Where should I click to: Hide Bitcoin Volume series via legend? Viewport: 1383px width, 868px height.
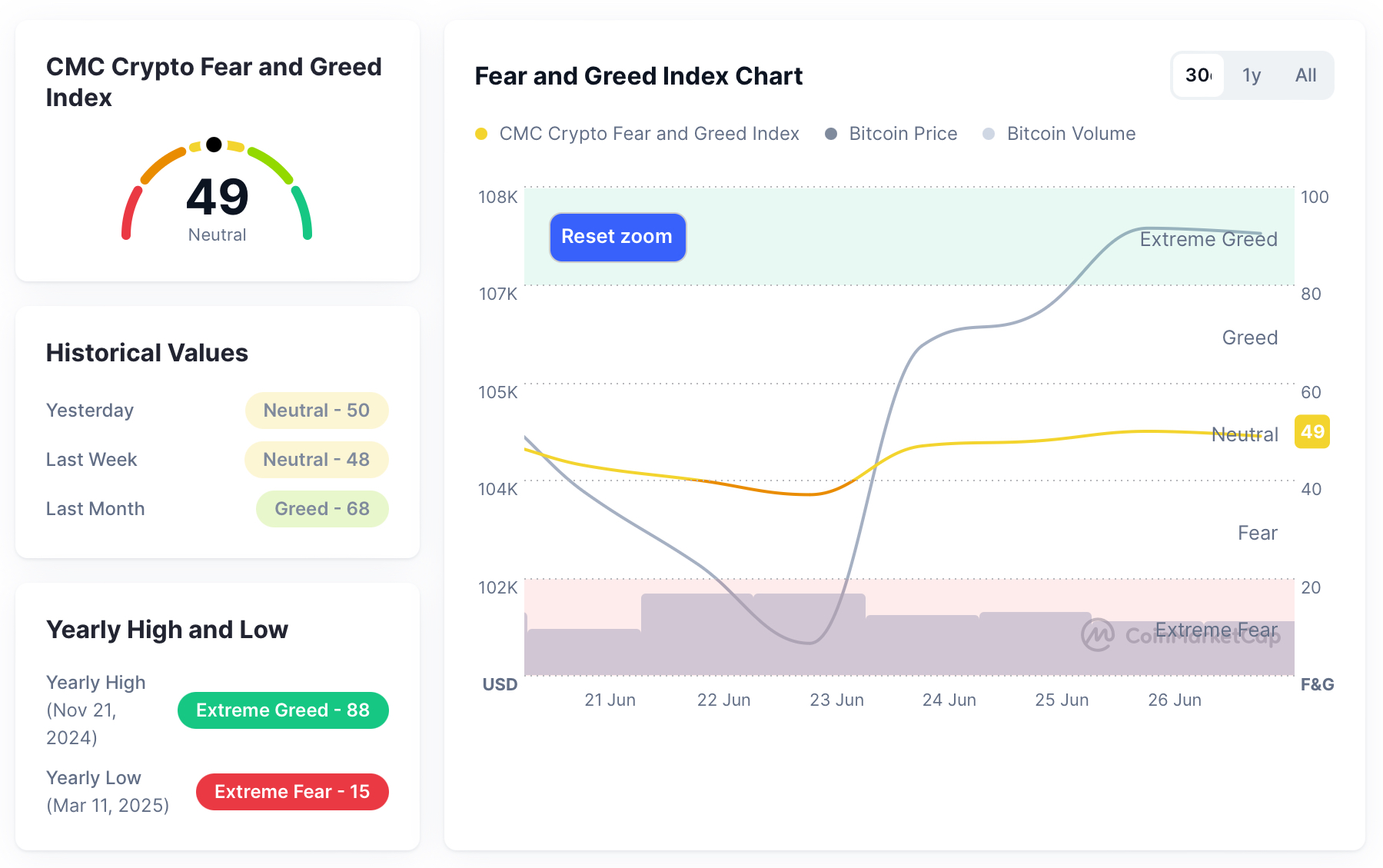click(x=1070, y=134)
